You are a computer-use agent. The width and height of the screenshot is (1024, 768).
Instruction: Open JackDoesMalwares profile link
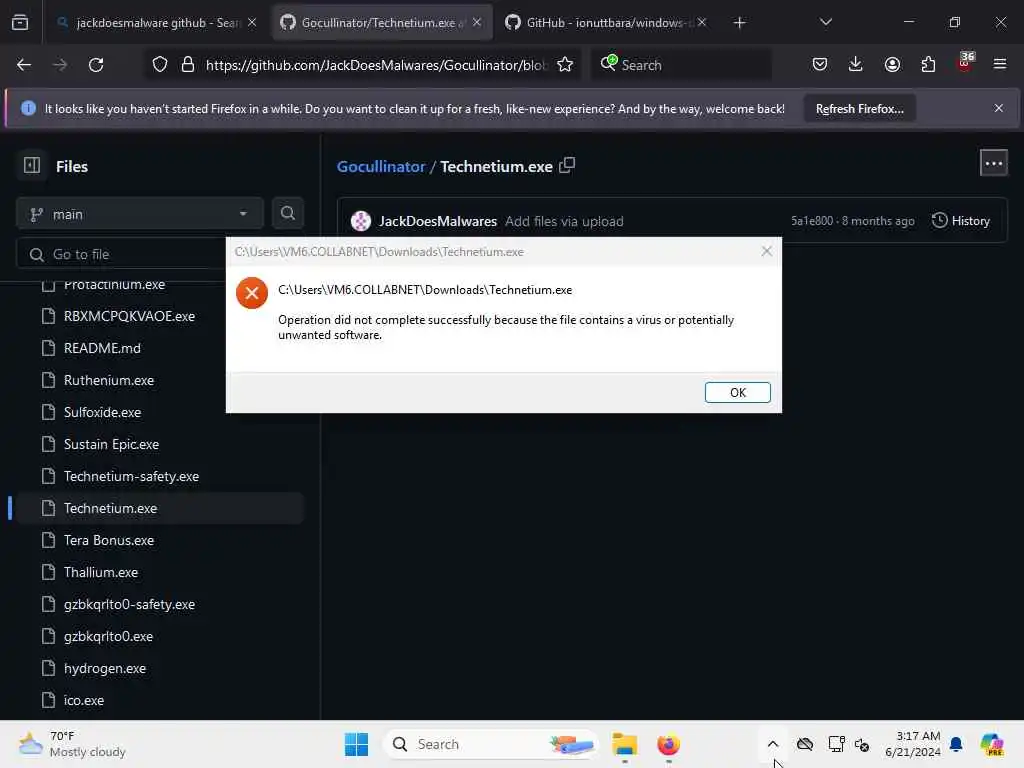[x=438, y=221]
